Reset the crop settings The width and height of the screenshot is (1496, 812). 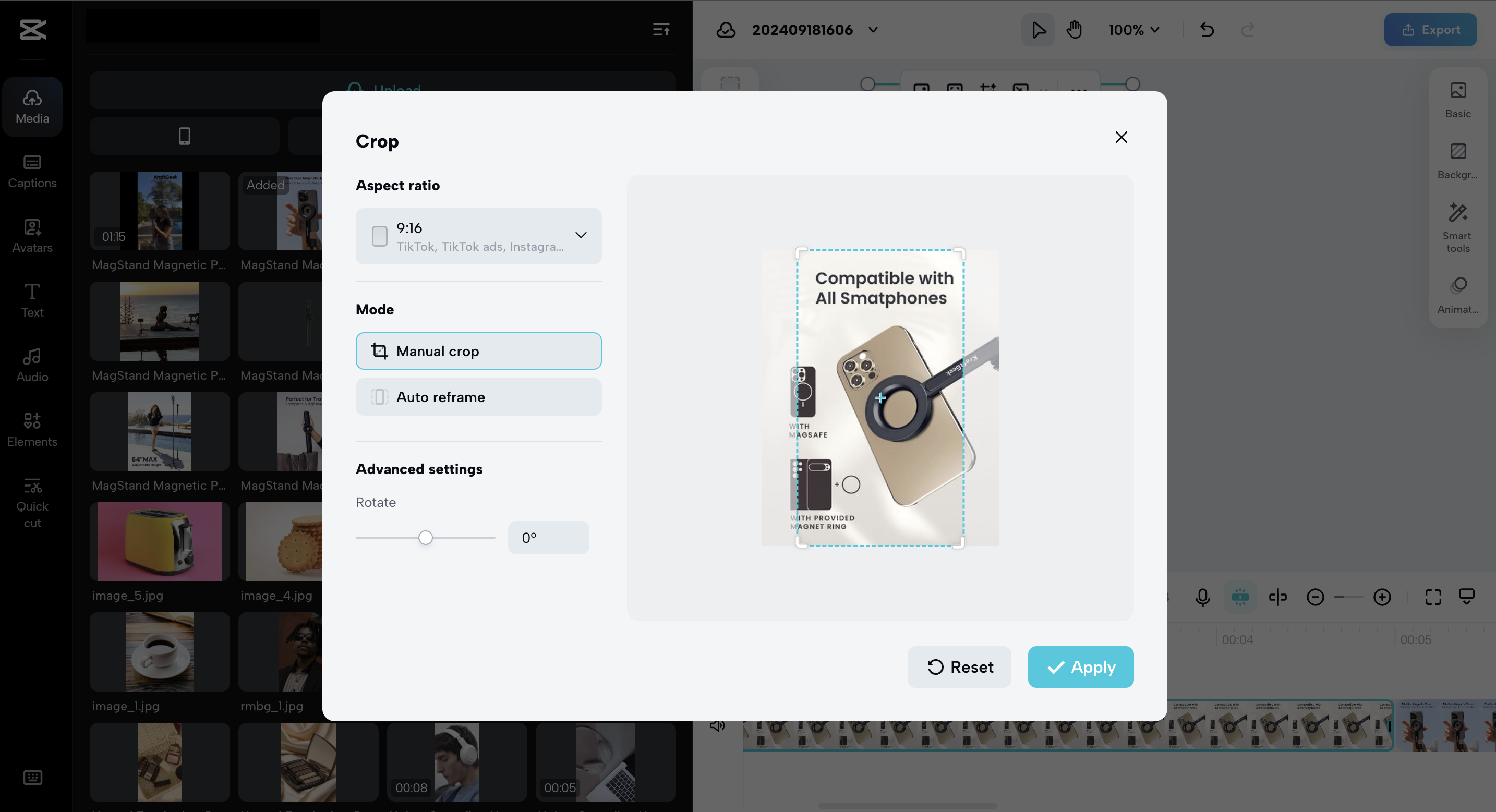(959, 667)
